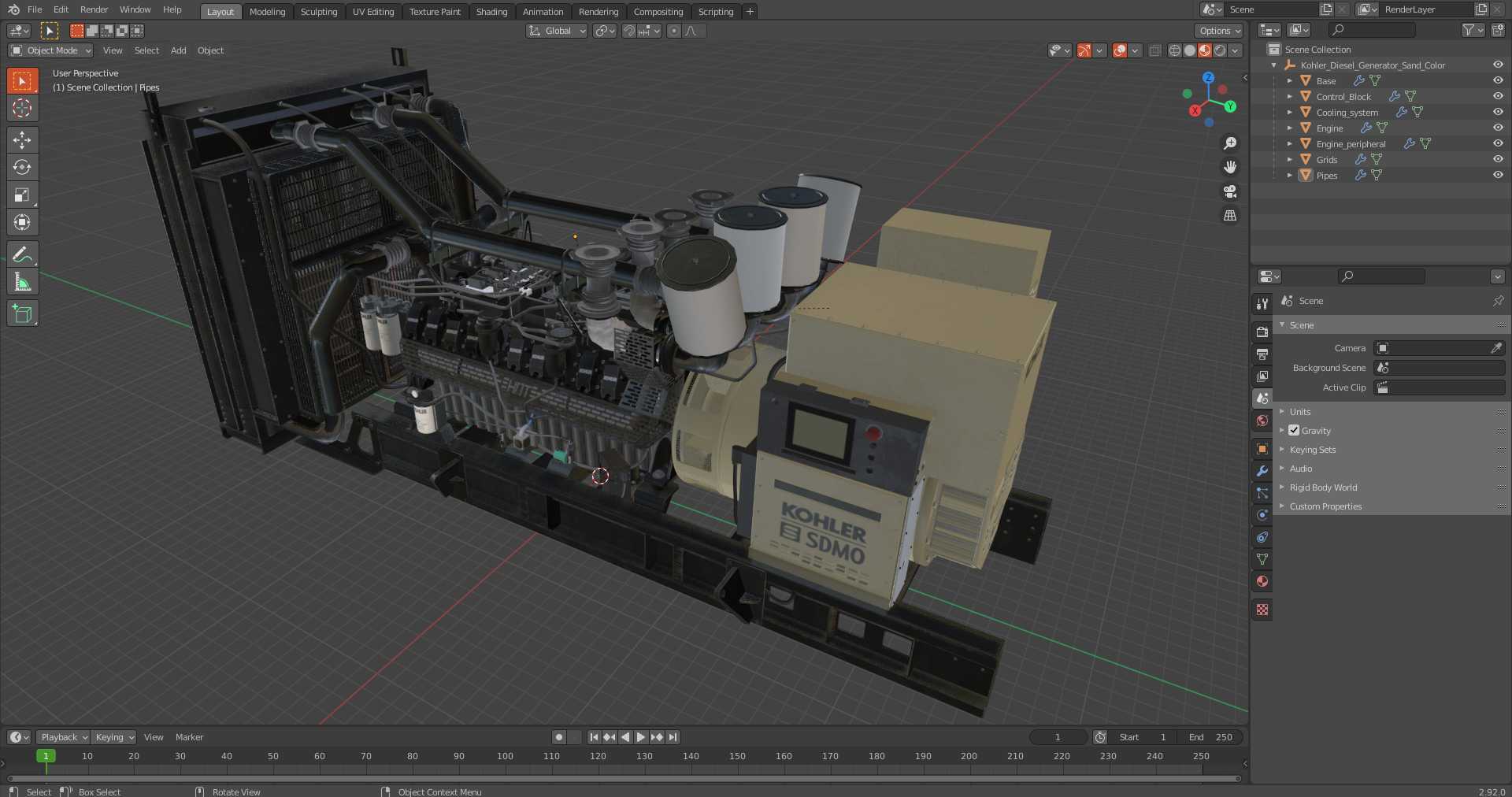Hide the Base object in outliner
1512x797 pixels.
(x=1498, y=80)
